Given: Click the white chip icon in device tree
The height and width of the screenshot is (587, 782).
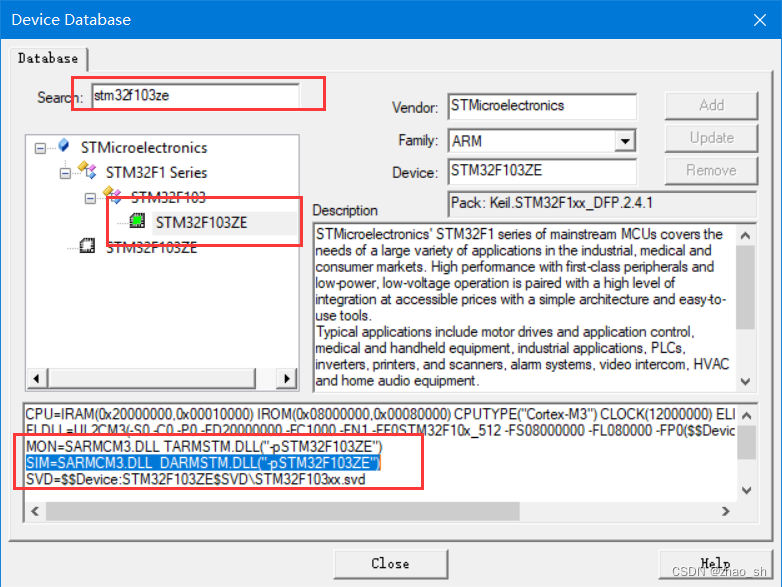Looking at the screenshot, I should coord(87,245).
